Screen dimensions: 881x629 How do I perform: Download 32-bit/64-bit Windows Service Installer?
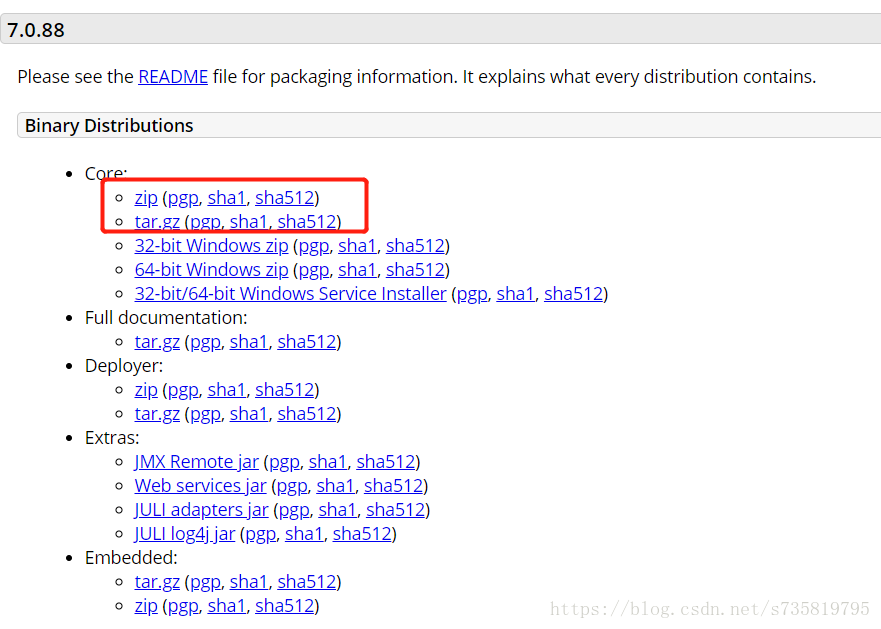[290, 294]
